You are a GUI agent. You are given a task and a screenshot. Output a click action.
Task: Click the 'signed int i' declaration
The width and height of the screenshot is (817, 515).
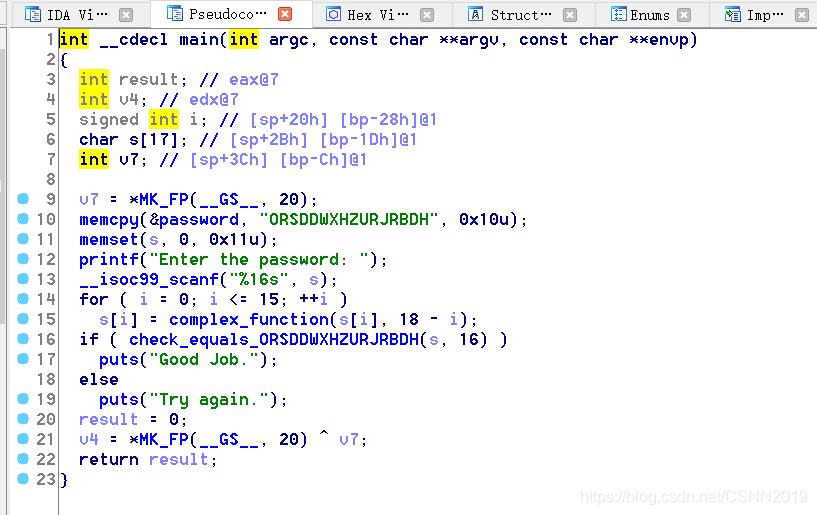click(x=143, y=120)
